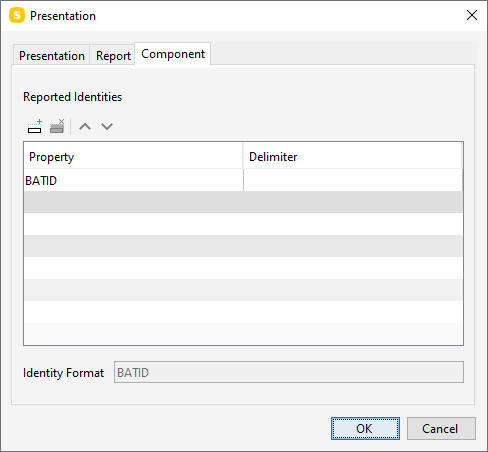This screenshot has width=488, height=452.
Task: Select the Component tab
Action: tap(173, 54)
